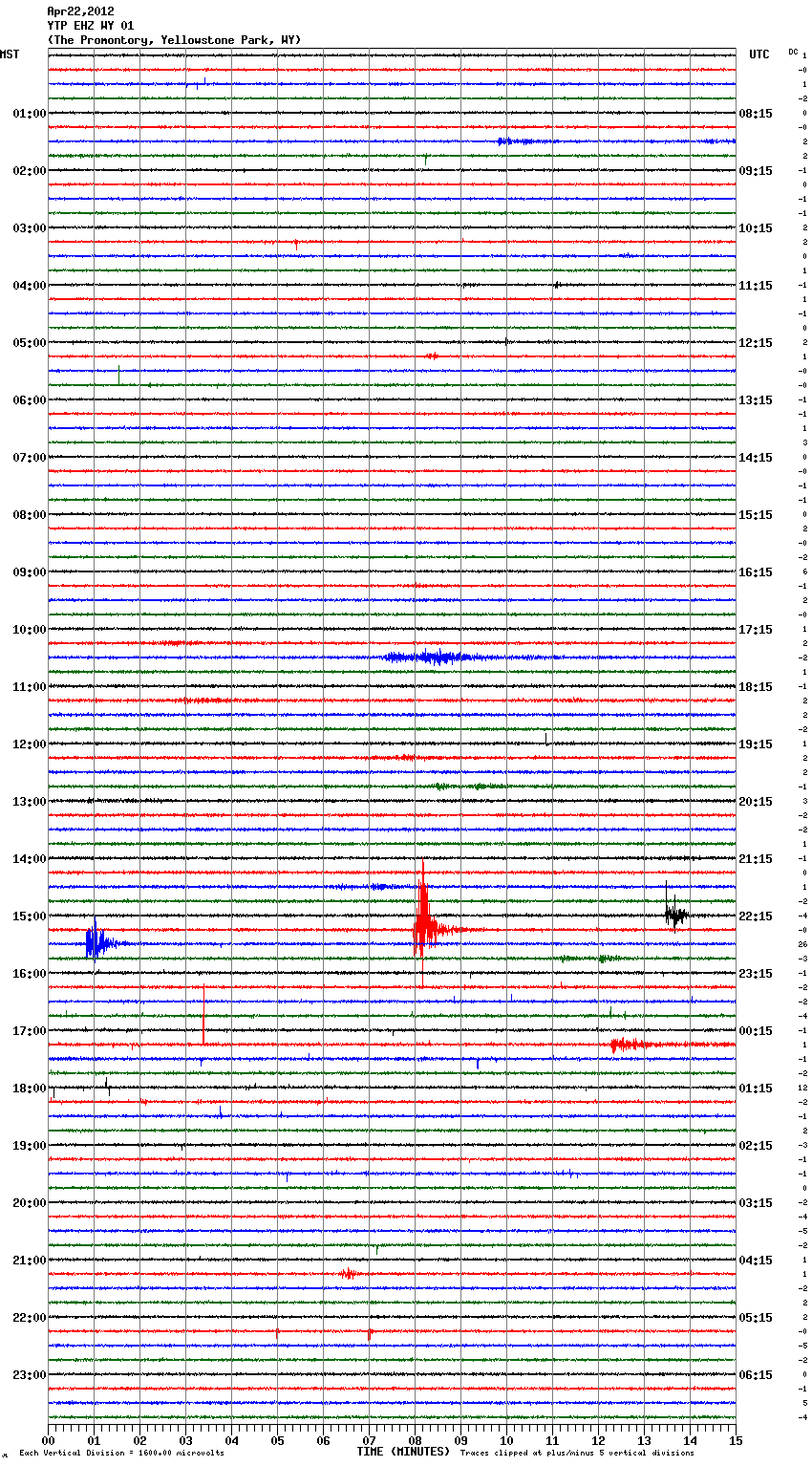Screen dimensions: 812x1466
Task: Select the 10:00 MST time label
Action: (x=29, y=630)
